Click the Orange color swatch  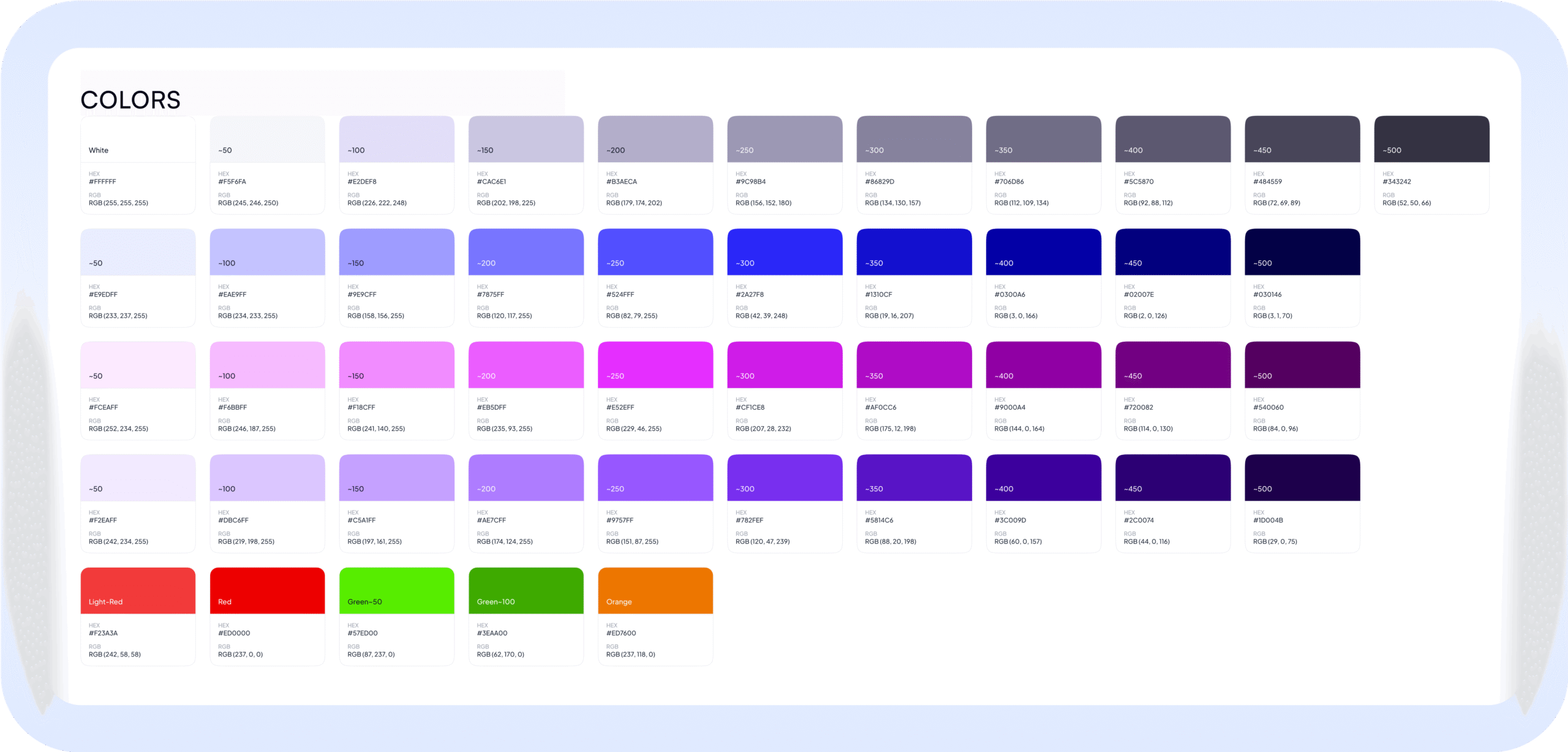pyautogui.click(x=655, y=590)
